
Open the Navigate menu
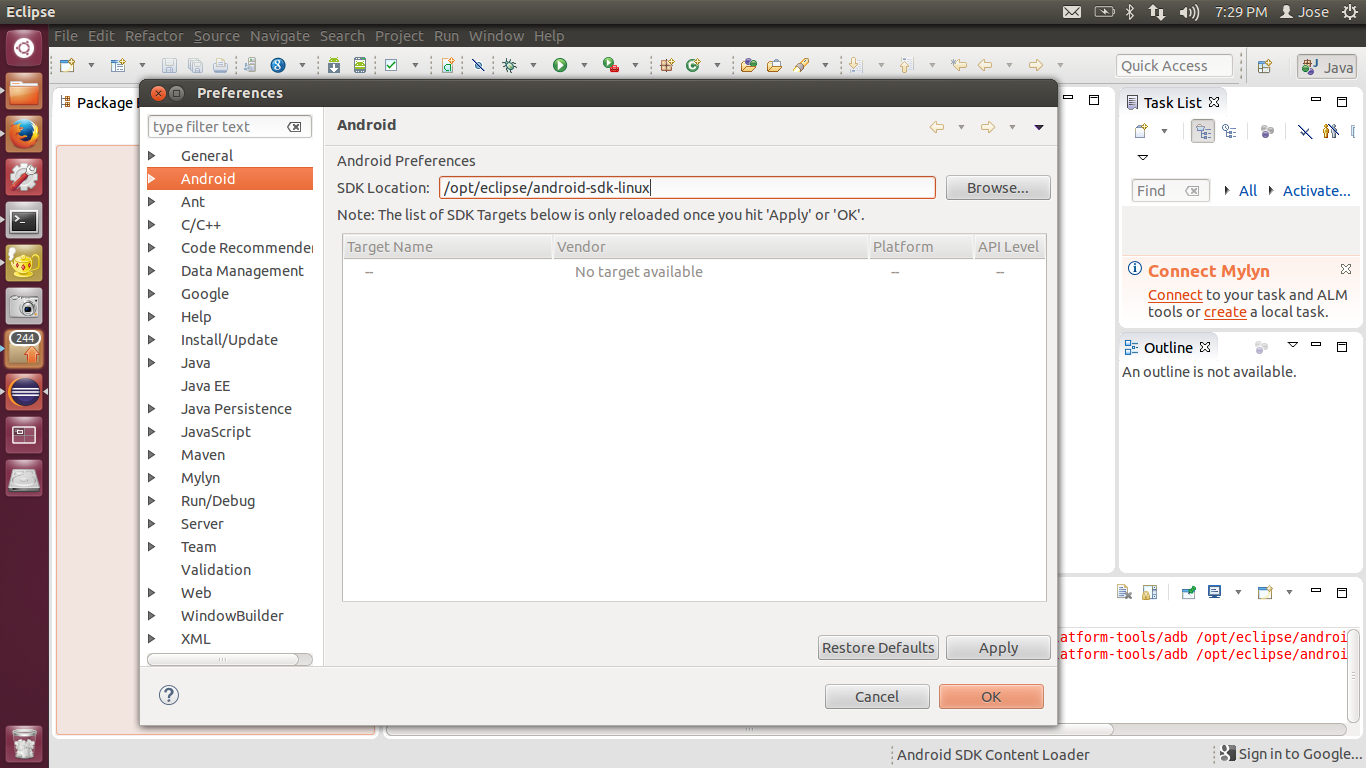pos(280,36)
